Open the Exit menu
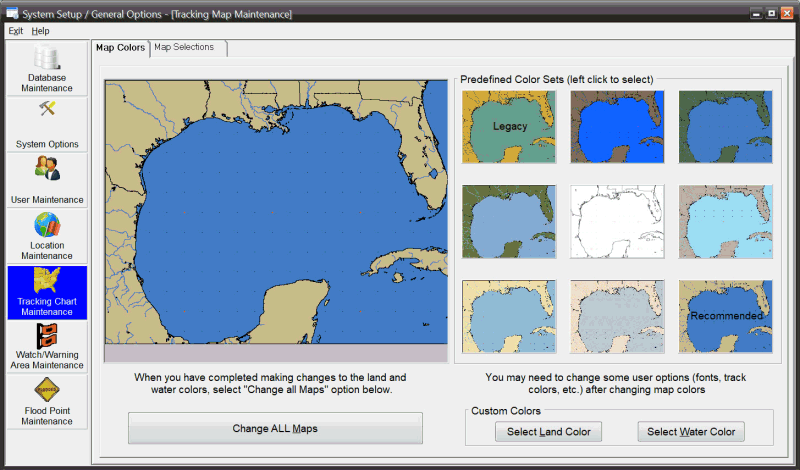Viewport: 800px width, 470px height. (x=15, y=31)
